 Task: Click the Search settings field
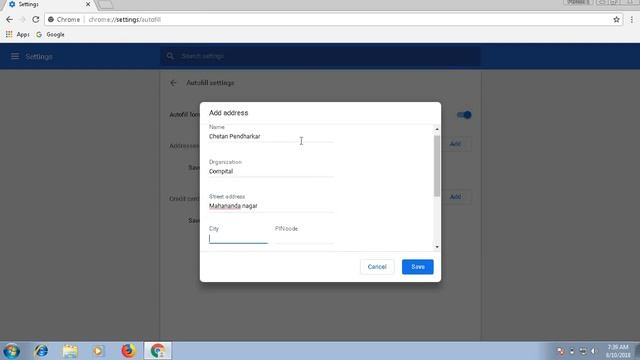click(320, 56)
